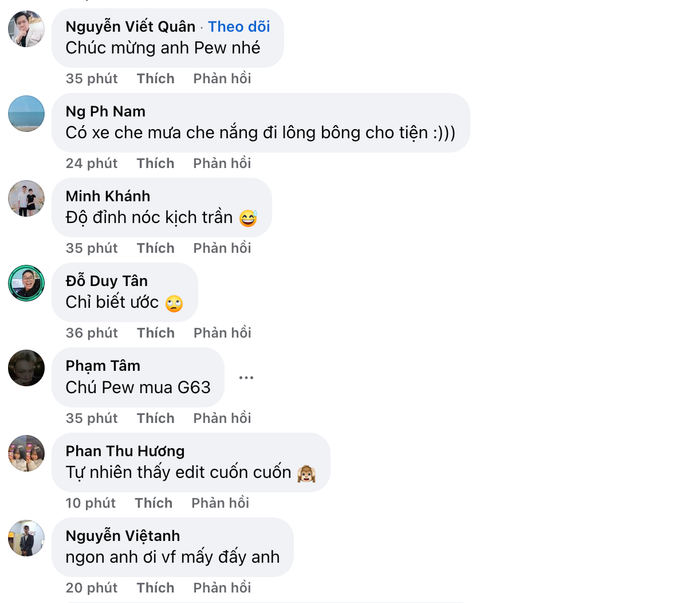Reply to Đỗ Duy Tân's comment
Image resolution: width=700 pixels, height=603 pixels.
click(222, 333)
